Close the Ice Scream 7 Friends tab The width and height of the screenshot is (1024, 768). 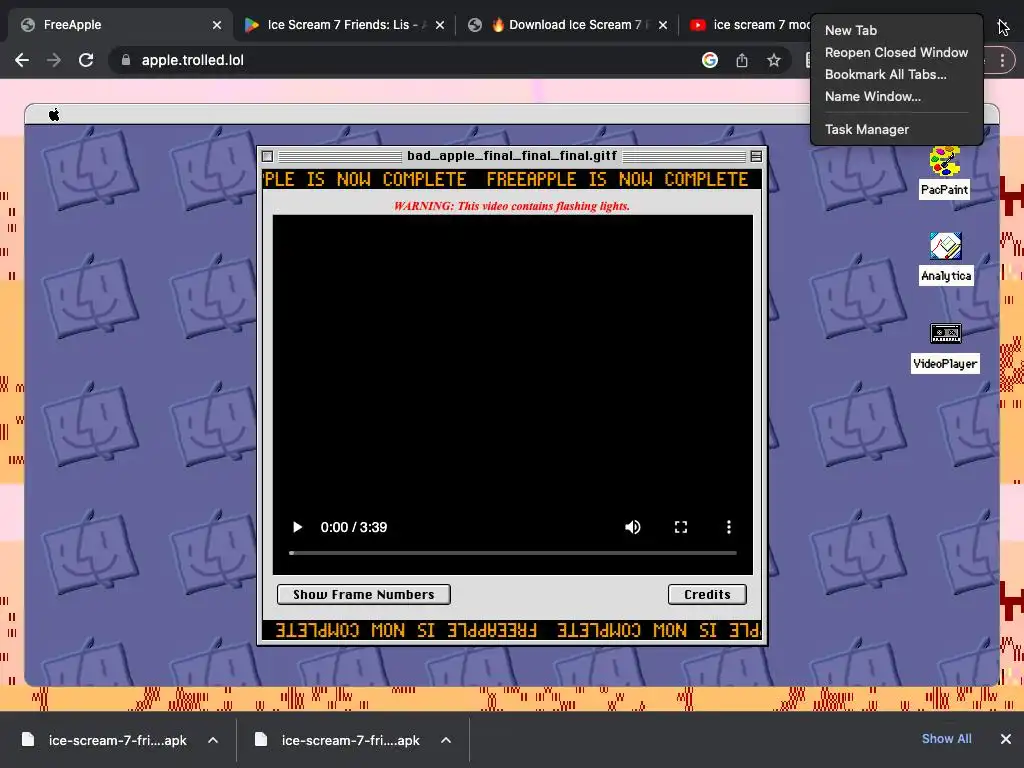coord(440,25)
